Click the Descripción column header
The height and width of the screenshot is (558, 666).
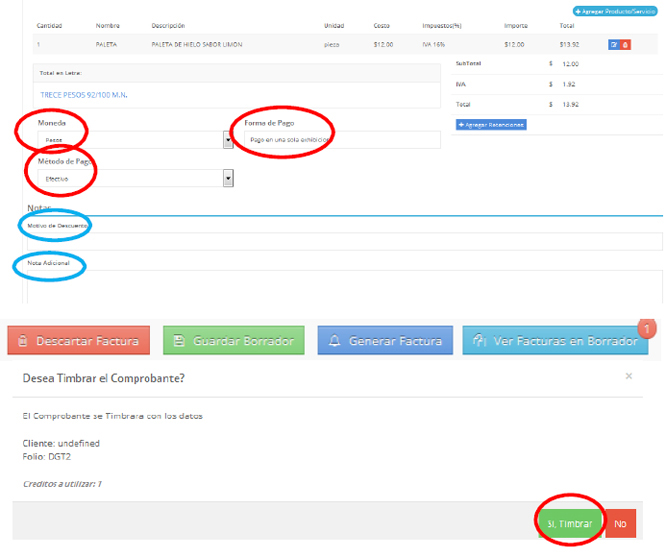pos(168,26)
